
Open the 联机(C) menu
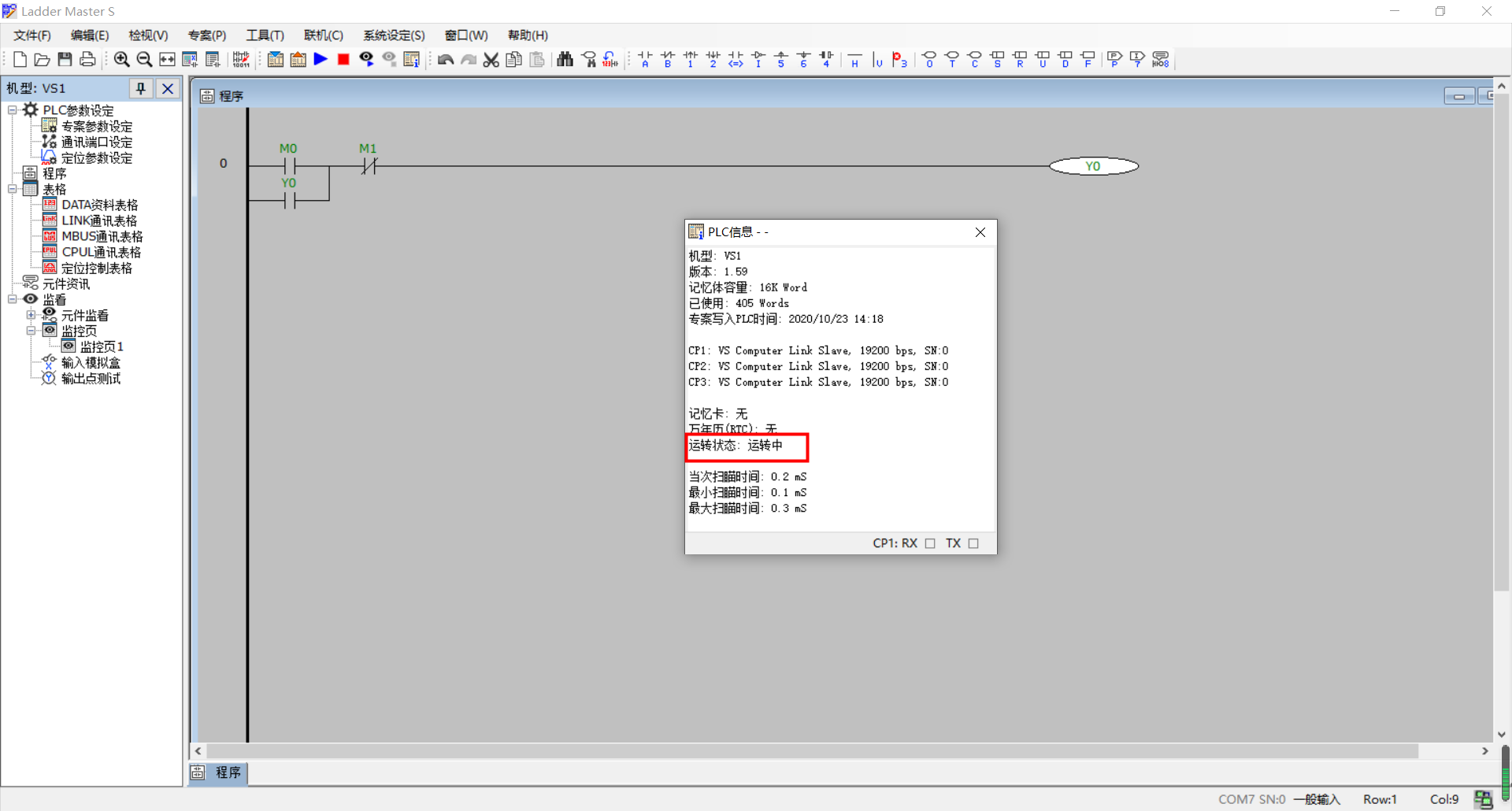[x=324, y=35]
